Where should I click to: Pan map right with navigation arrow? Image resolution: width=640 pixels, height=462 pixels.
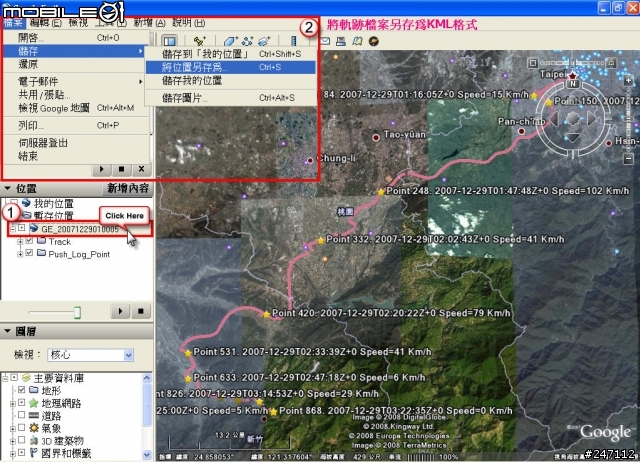pos(592,119)
